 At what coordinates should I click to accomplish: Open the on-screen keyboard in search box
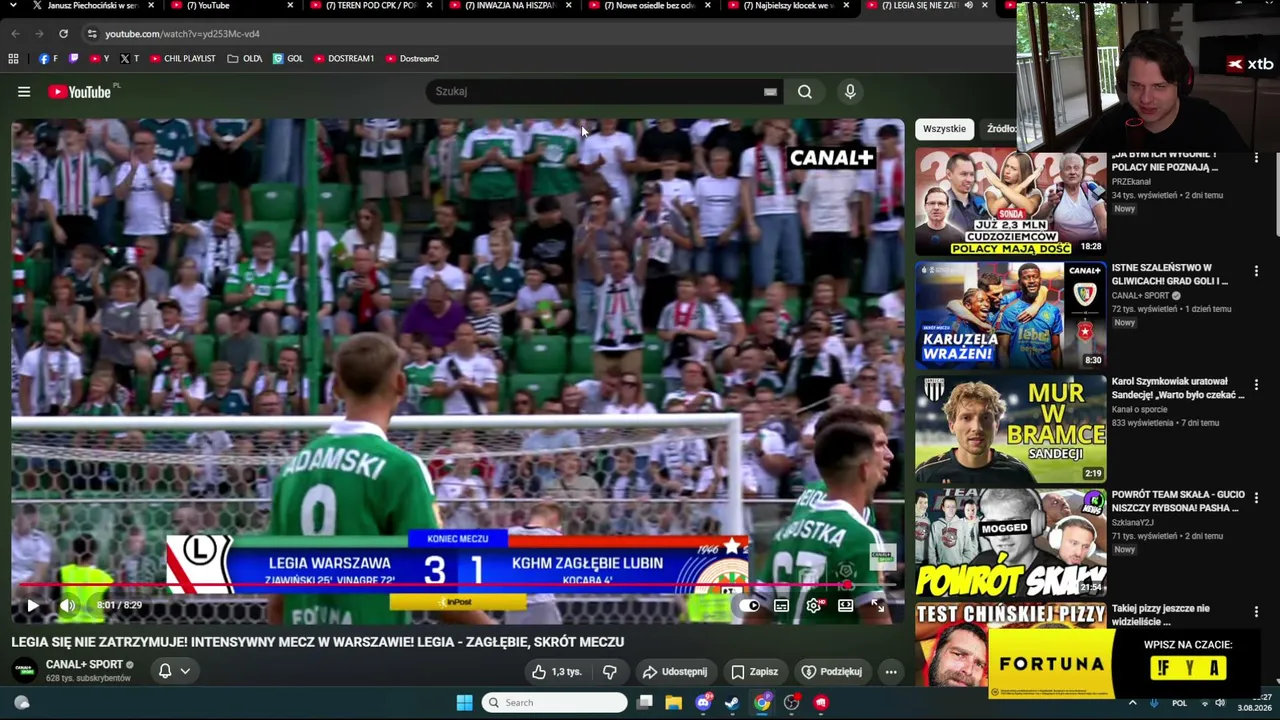pos(770,92)
